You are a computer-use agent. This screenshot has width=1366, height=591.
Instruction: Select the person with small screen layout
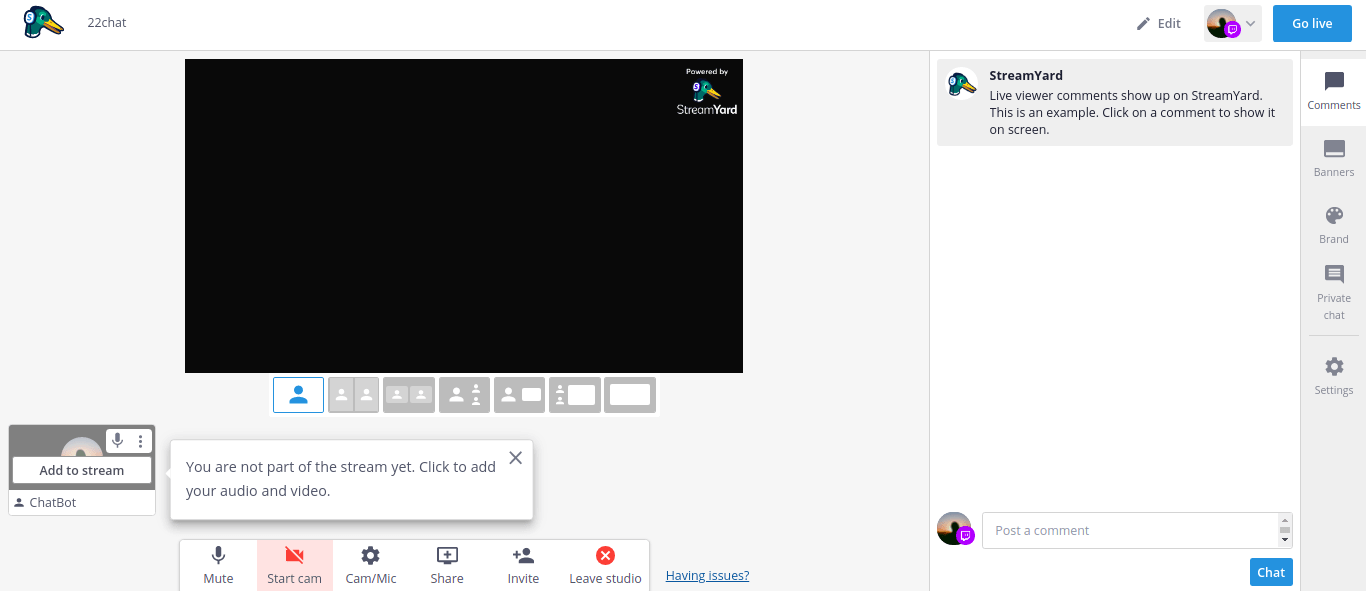[519, 395]
